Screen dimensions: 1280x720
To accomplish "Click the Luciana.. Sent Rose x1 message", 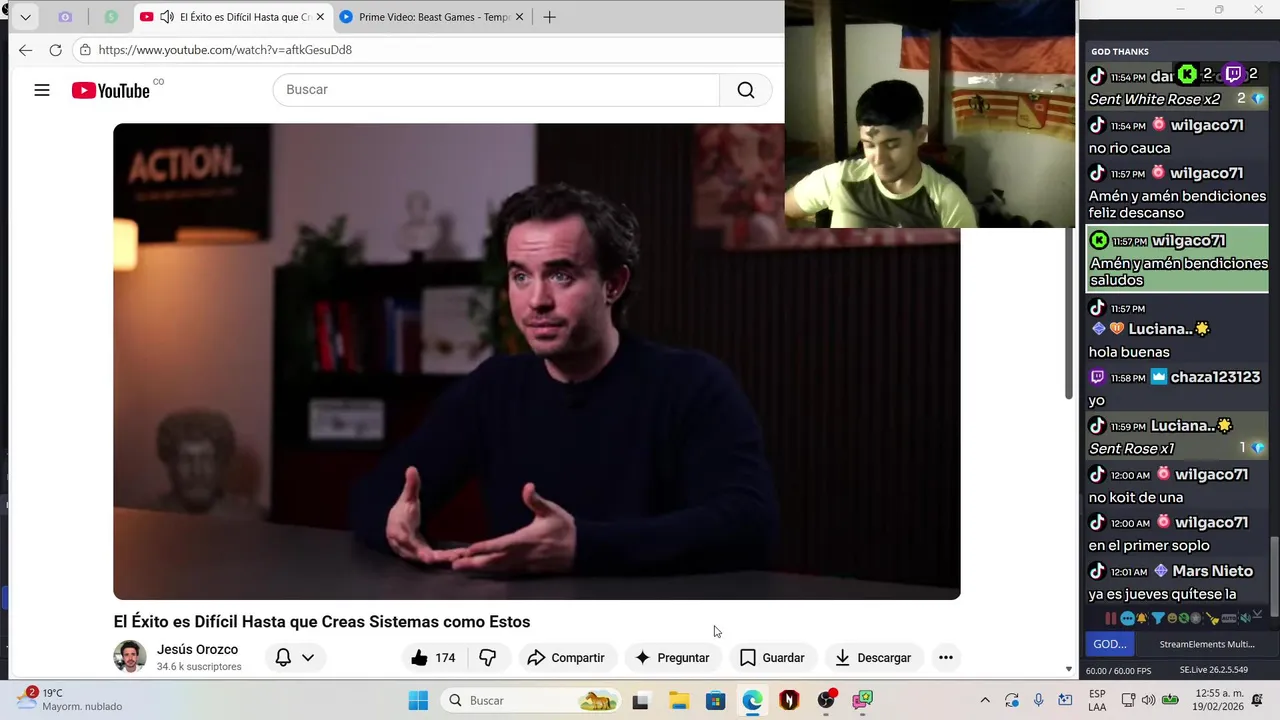I will [x=1177, y=437].
